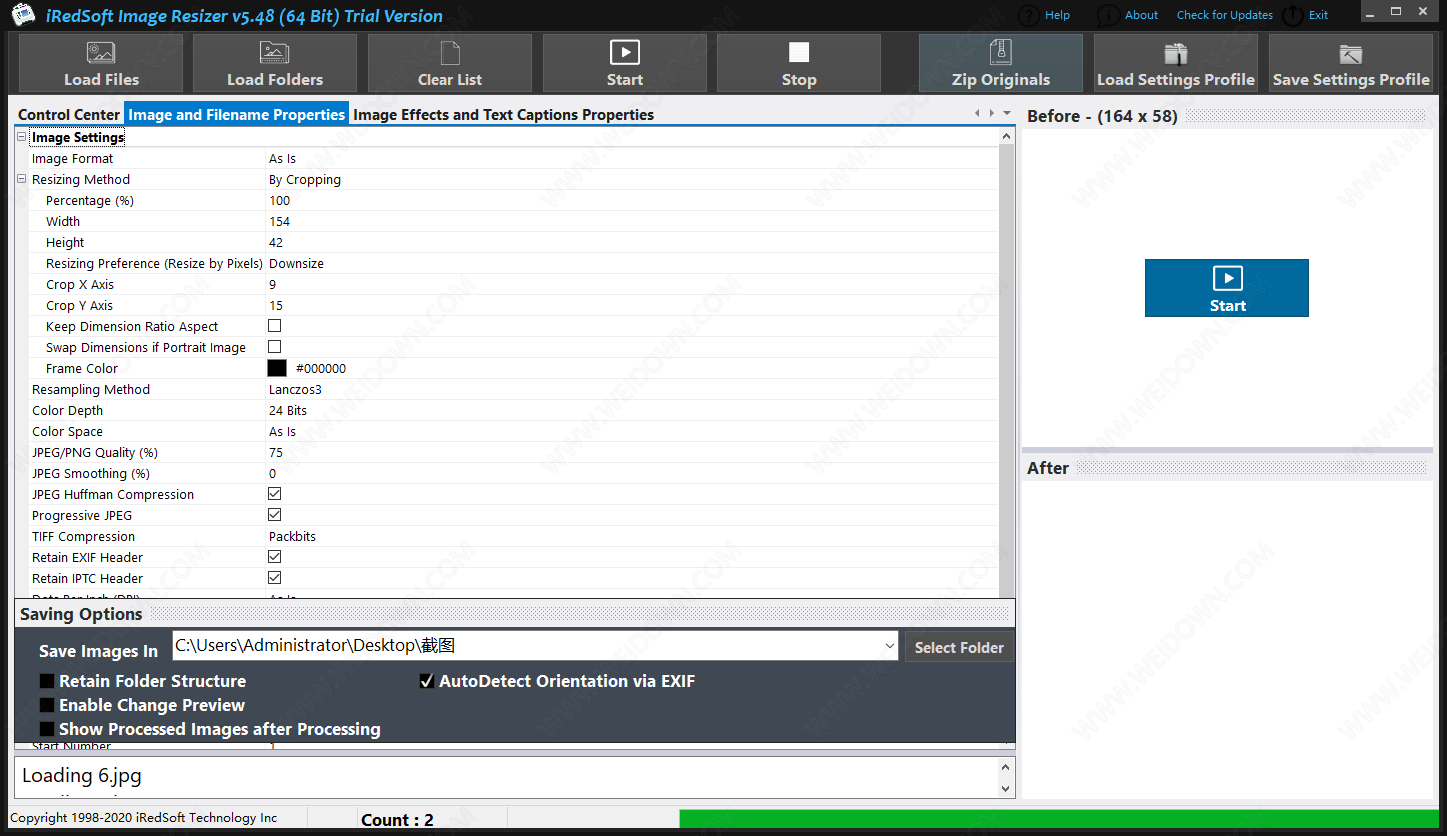Open Image Effects and Text Captions Properties tab
This screenshot has width=1447, height=836.
pos(504,115)
